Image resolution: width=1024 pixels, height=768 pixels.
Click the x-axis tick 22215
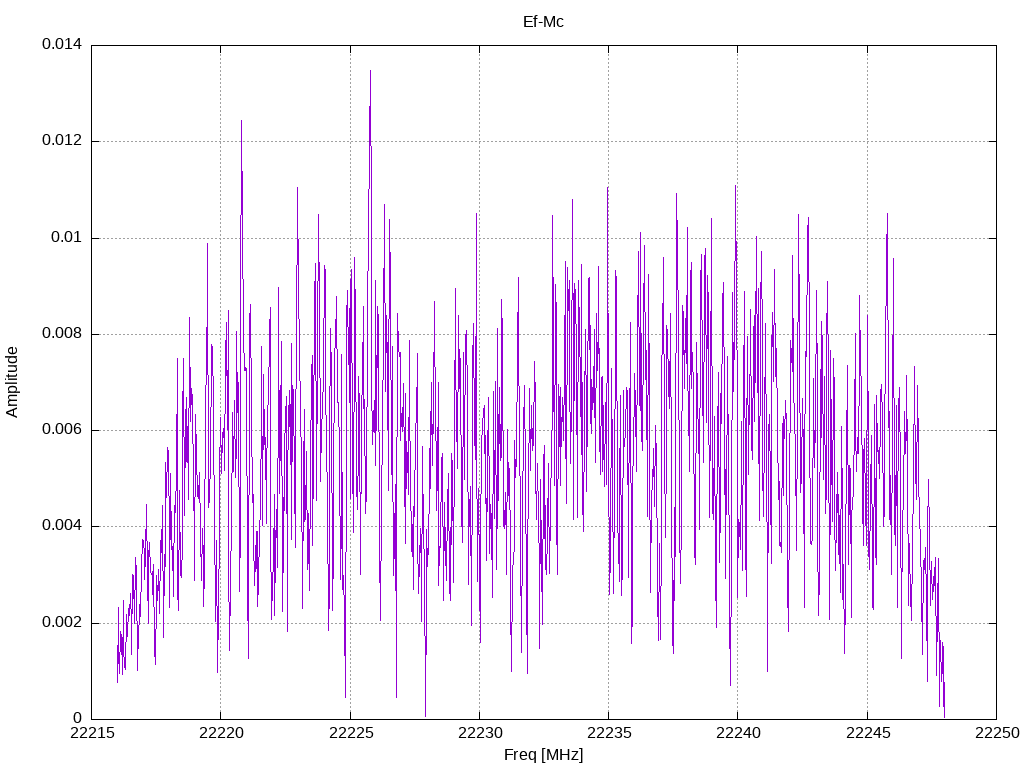point(91,733)
